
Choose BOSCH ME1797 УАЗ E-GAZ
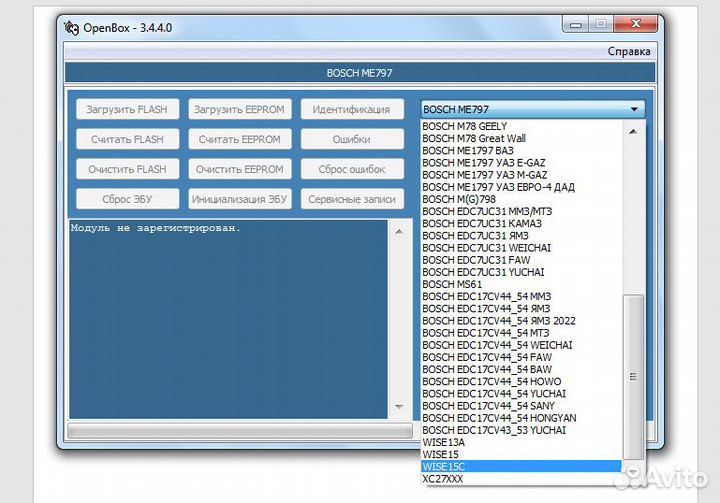click(521, 163)
